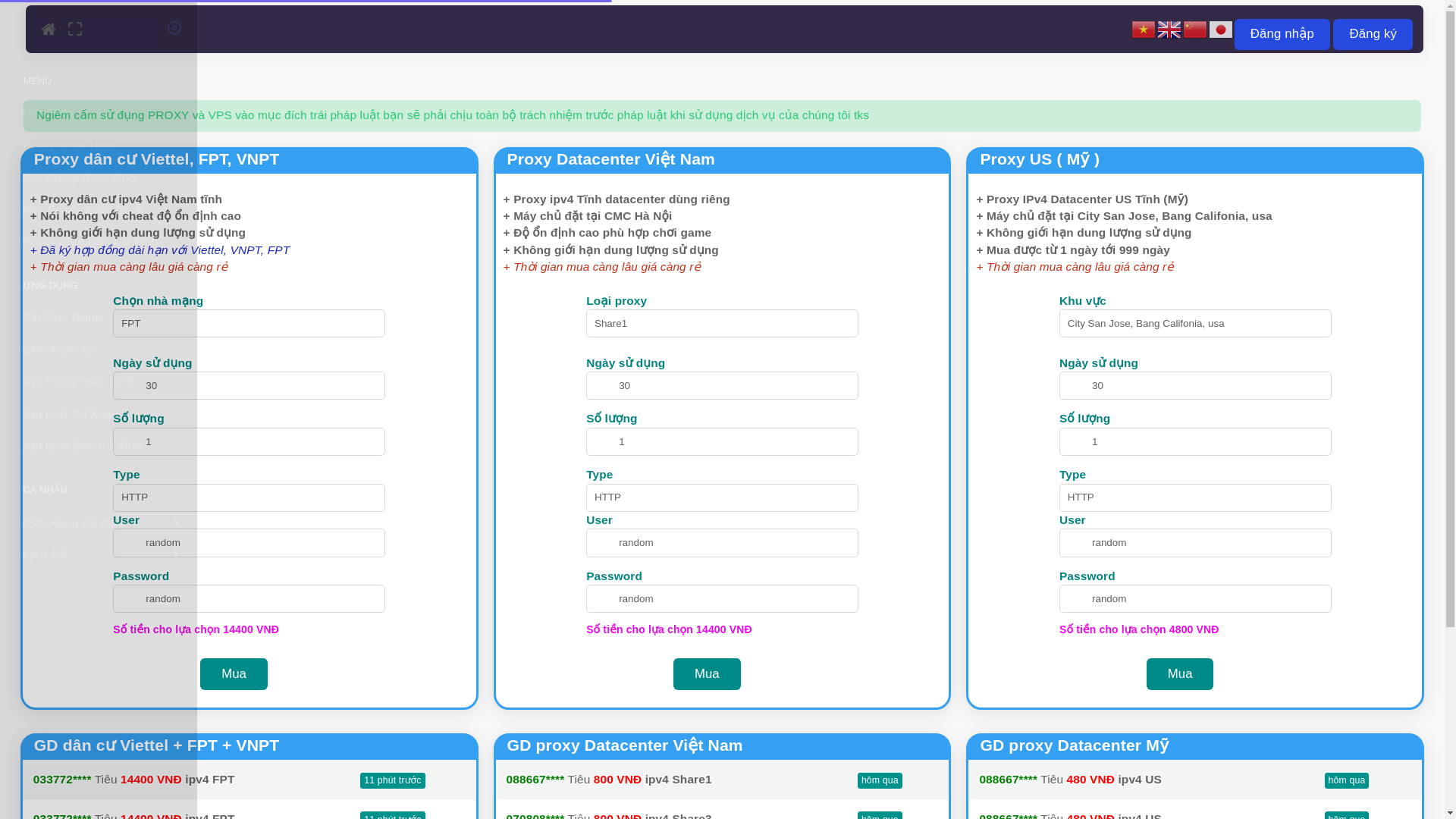Open Loại proxy dropdown showing Share1
The width and height of the screenshot is (1456, 819).
[722, 323]
